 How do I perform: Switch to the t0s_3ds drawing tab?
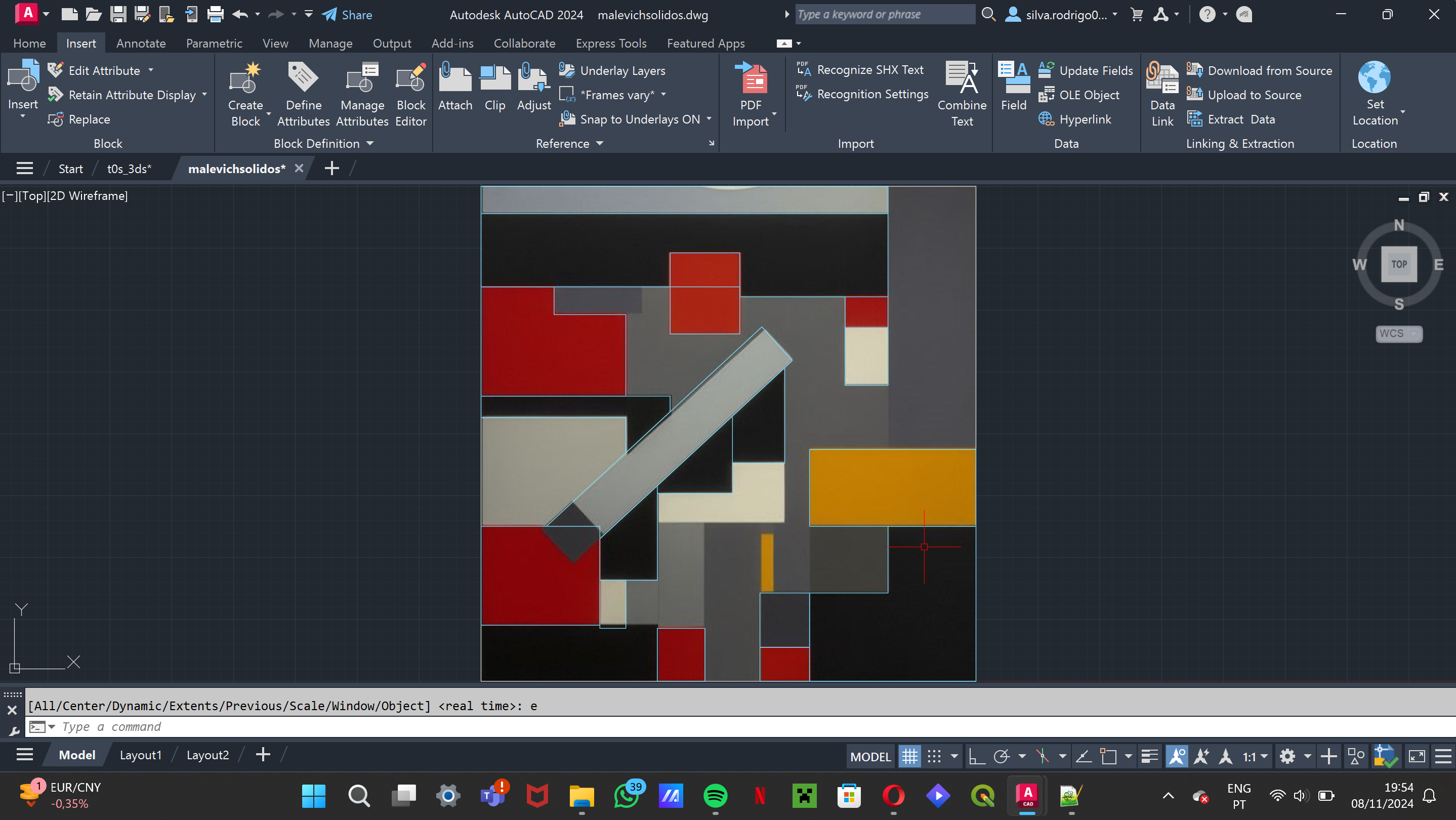pyautogui.click(x=129, y=169)
